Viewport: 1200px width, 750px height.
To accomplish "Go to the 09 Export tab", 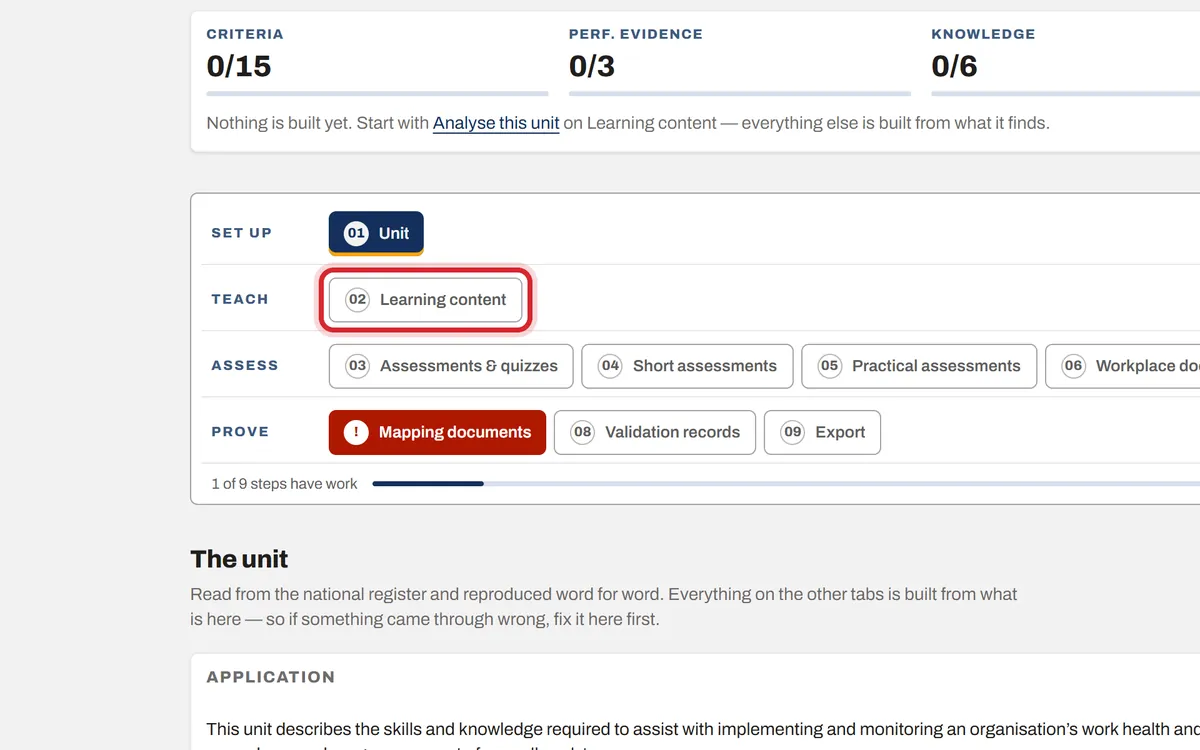I will [822, 432].
